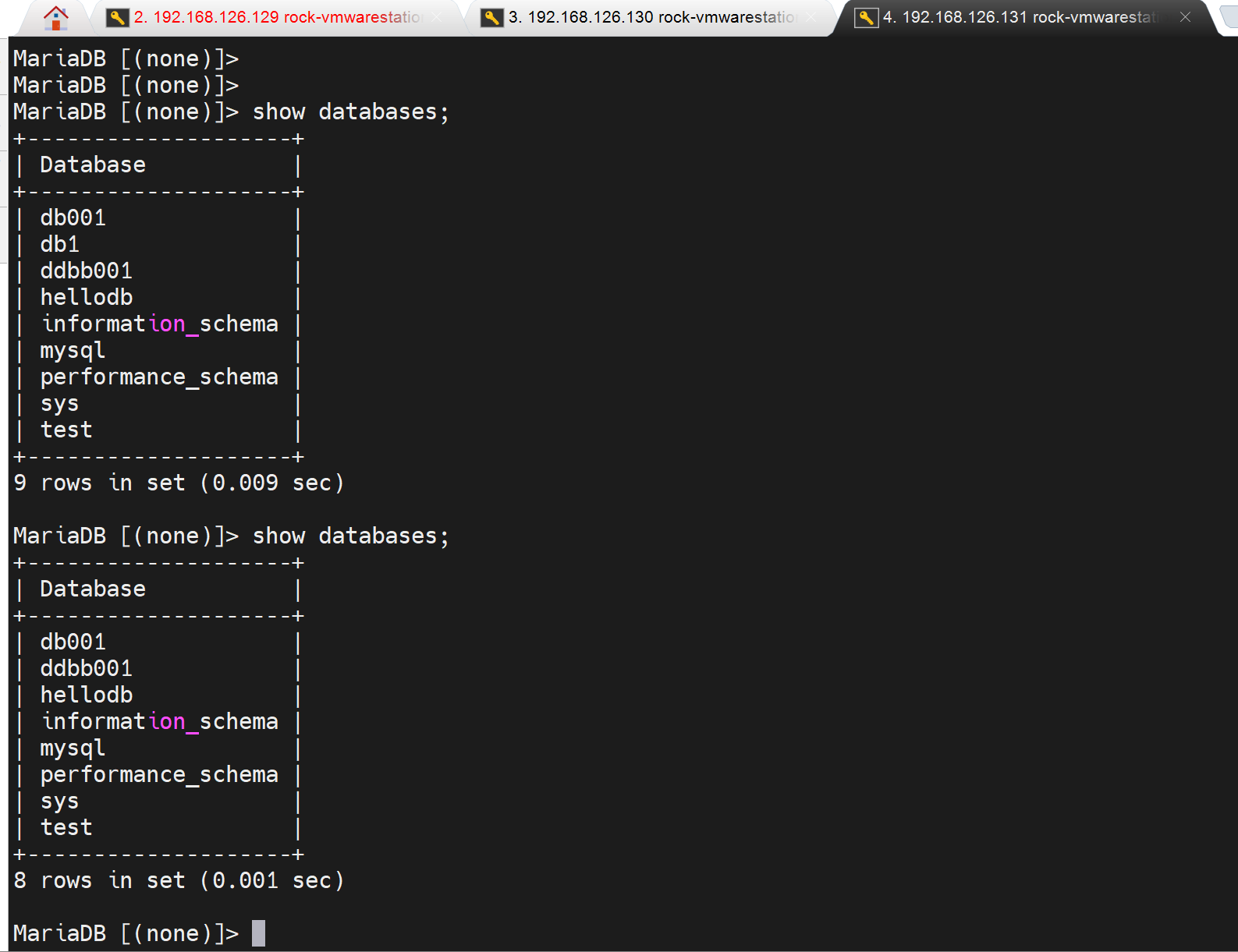The width and height of the screenshot is (1238, 952).
Task: Open the Home tab house icon
Action: (x=55, y=17)
